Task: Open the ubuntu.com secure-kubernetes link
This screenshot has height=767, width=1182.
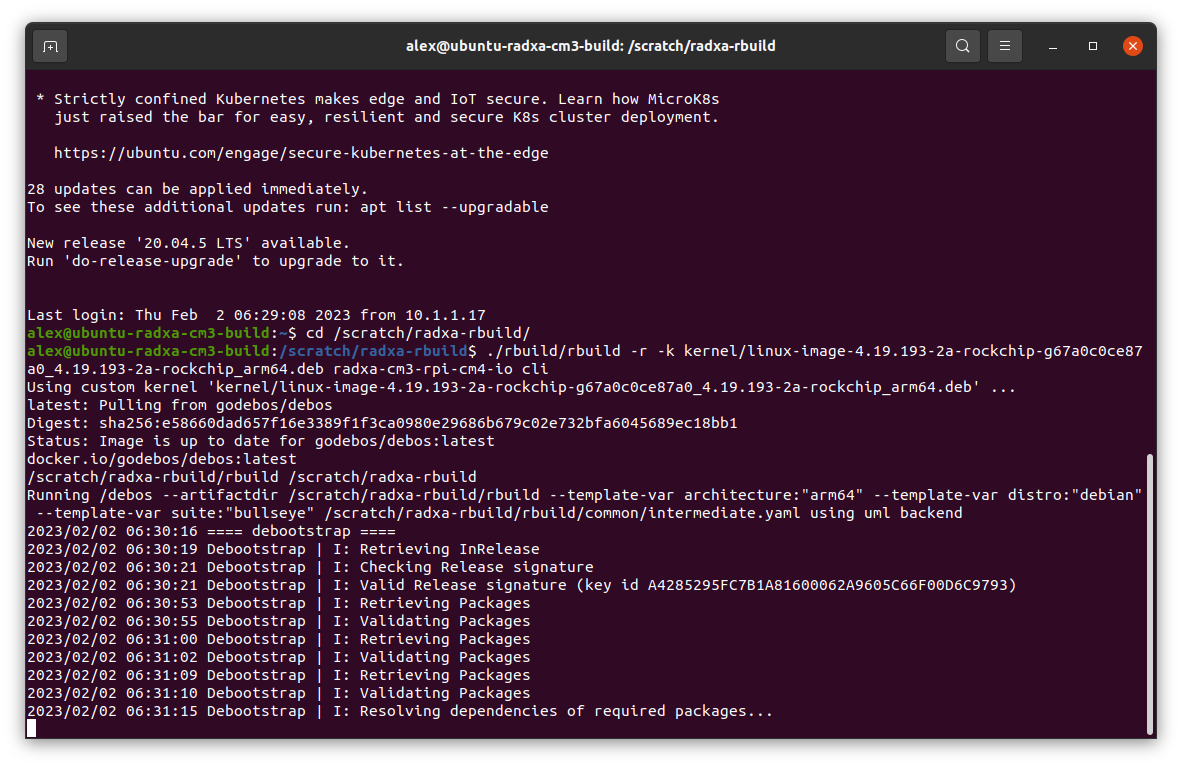Action: pos(301,153)
